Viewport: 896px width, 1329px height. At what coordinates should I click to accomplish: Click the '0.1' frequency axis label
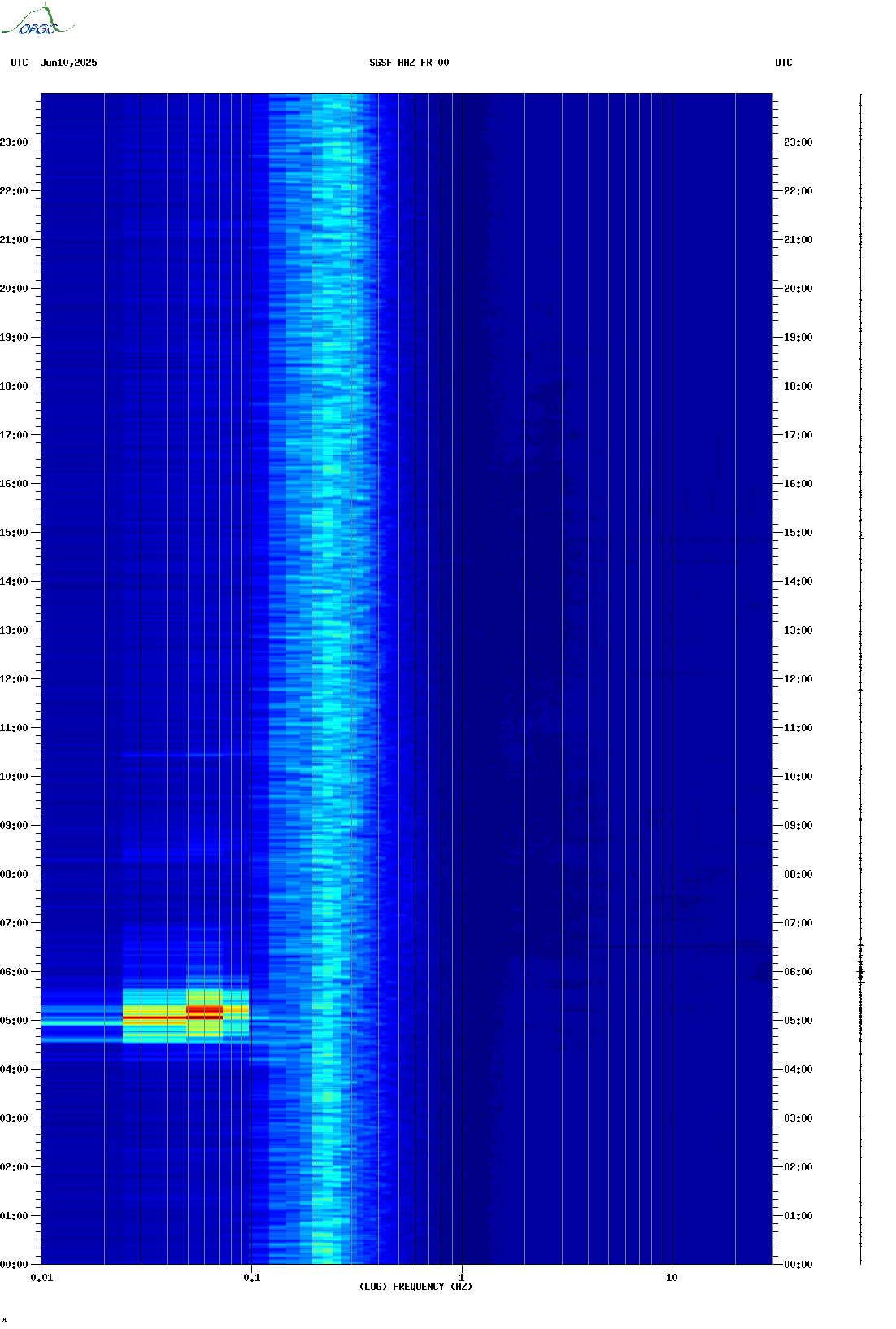point(252,1278)
